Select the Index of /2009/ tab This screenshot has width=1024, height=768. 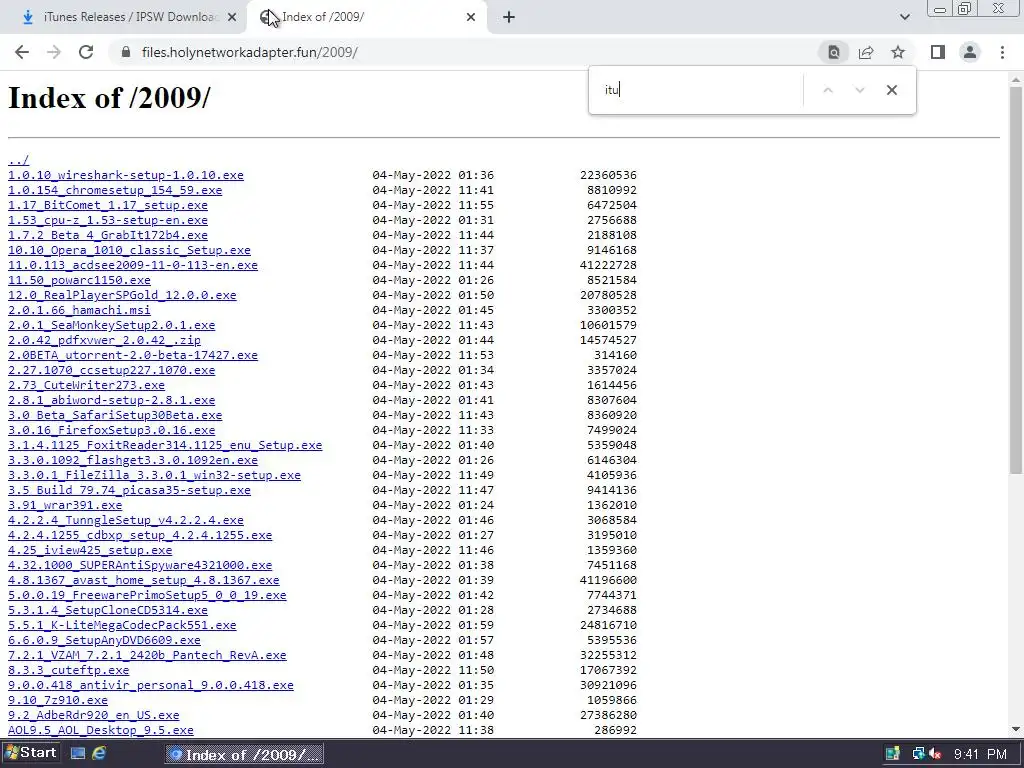coord(366,17)
